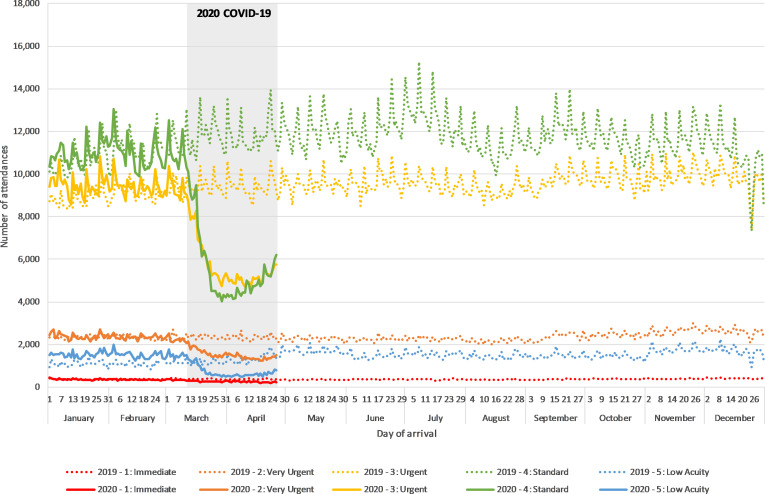765x494 pixels.
Task: Click the 'December' month label
Action: pyautogui.click(x=734, y=418)
